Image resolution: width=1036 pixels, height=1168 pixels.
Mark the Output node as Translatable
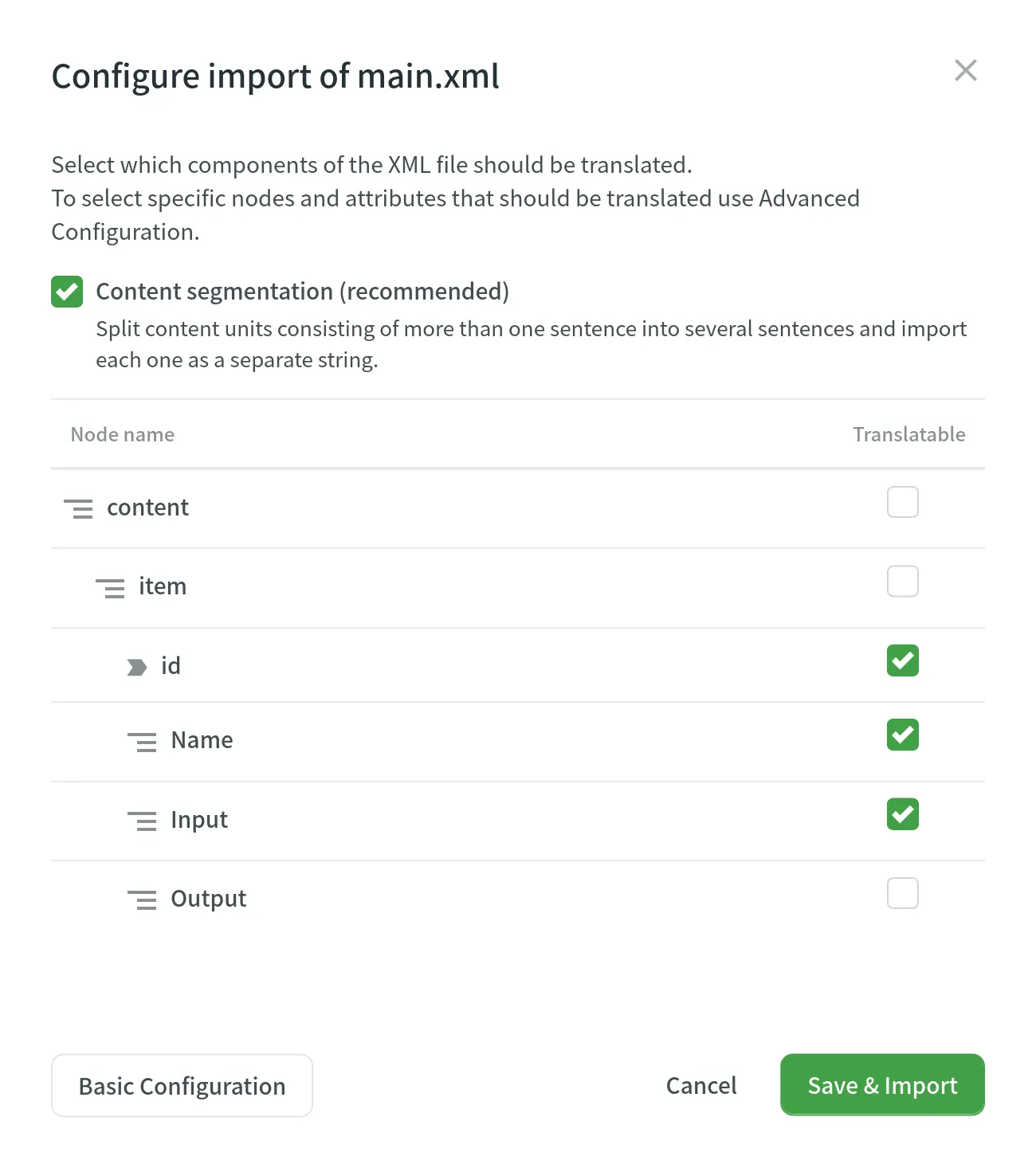pyautogui.click(x=902, y=893)
